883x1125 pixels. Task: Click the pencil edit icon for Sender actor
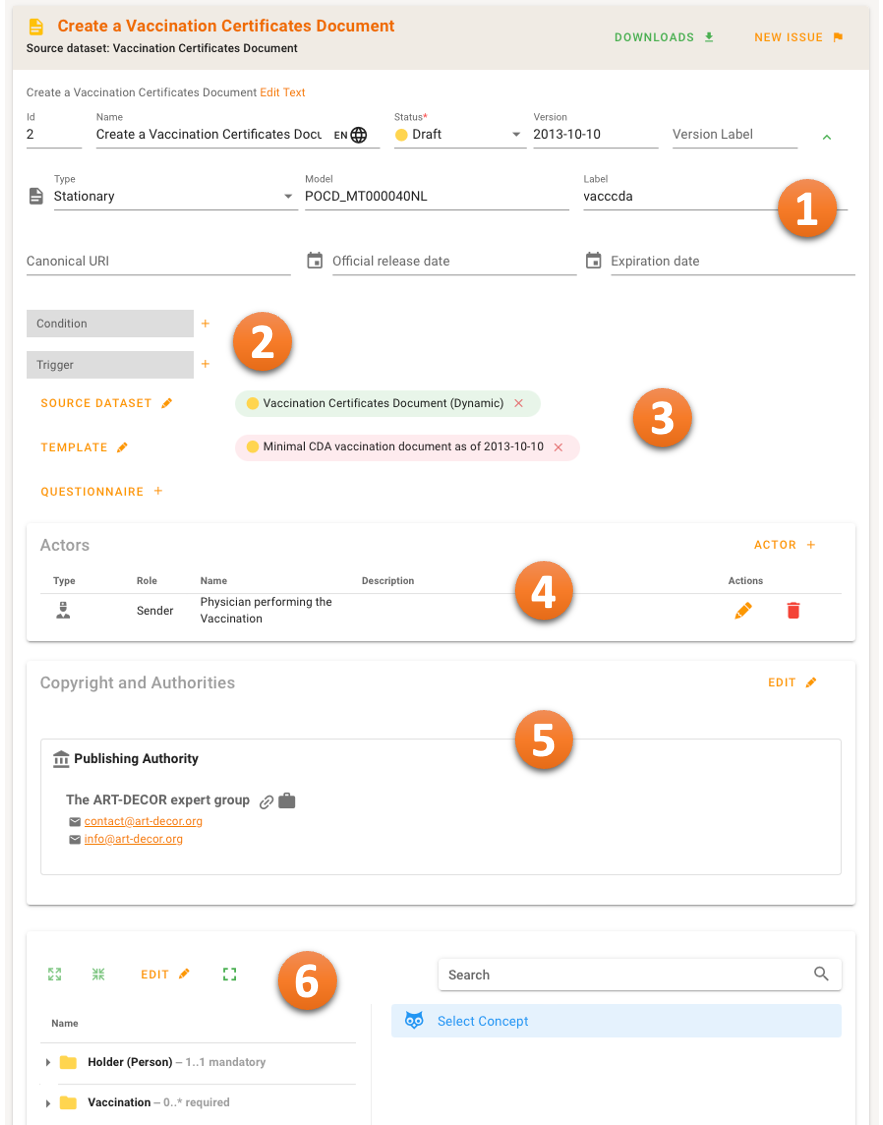[743, 610]
